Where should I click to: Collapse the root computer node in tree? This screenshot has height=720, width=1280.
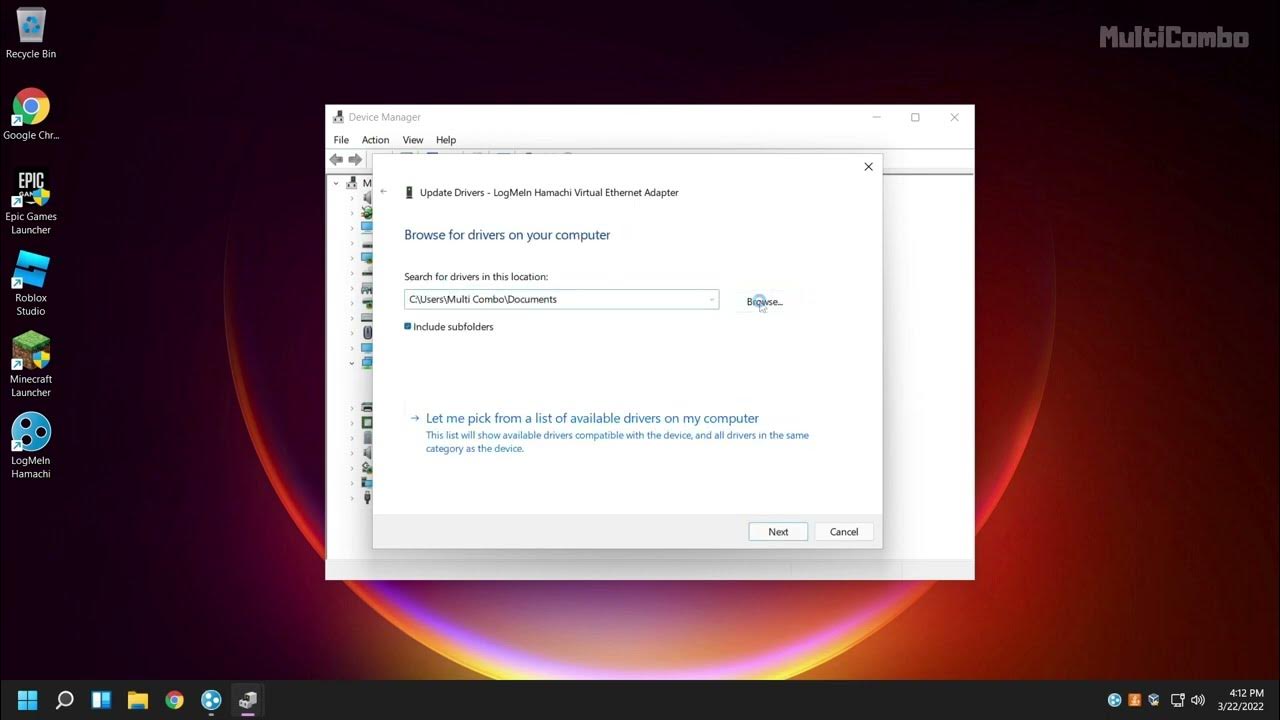tap(336, 183)
